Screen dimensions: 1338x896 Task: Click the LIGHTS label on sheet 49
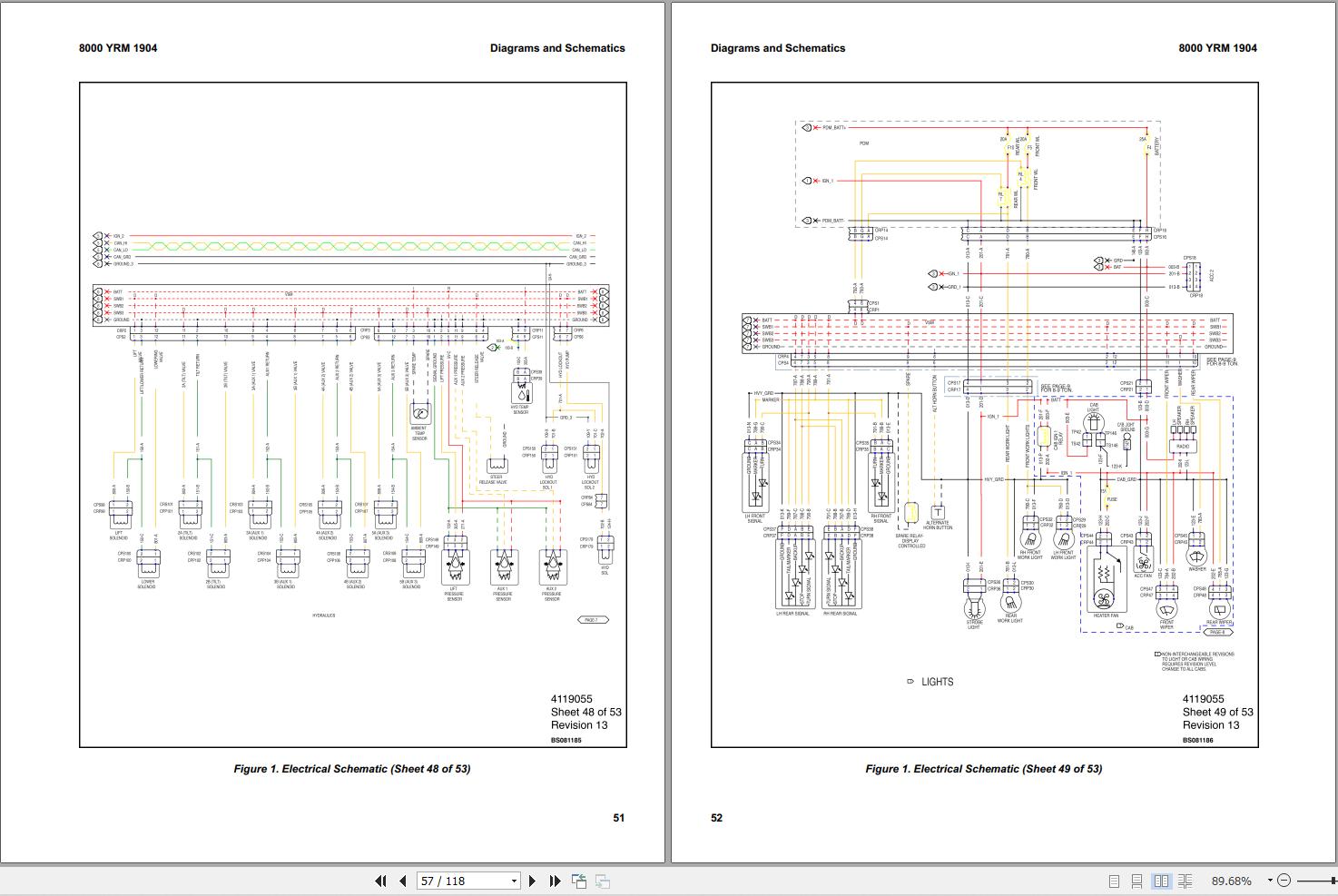(937, 682)
